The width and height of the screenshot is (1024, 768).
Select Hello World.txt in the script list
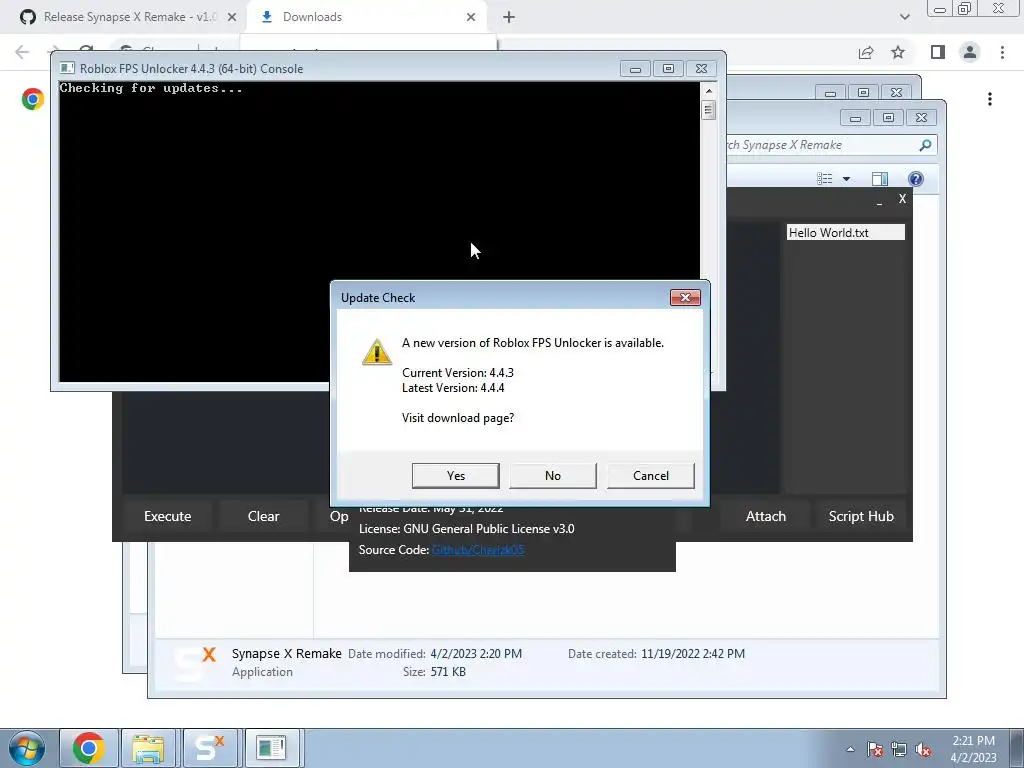point(845,232)
